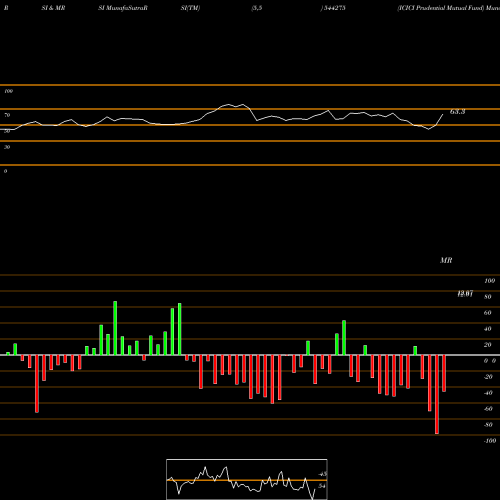Click the tallest green bar in the MR histogram
500x500 pixels.
coord(115,328)
